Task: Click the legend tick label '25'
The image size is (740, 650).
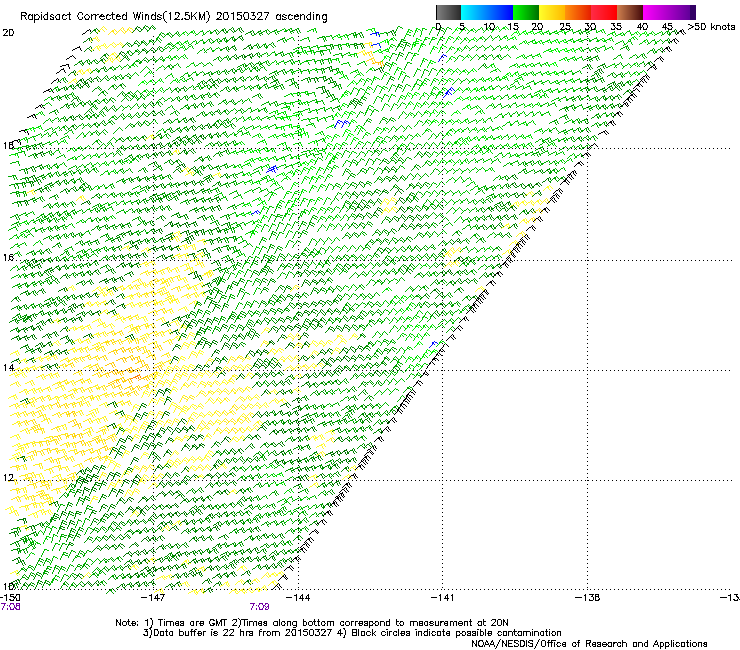Action: click(565, 27)
